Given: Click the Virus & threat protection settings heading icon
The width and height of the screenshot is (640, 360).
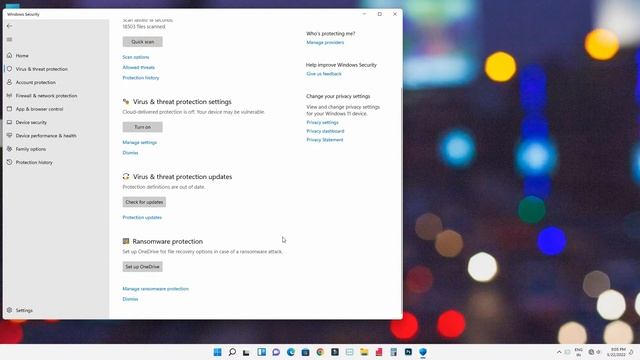Looking at the screenshot, I should (x=126, y=102).
